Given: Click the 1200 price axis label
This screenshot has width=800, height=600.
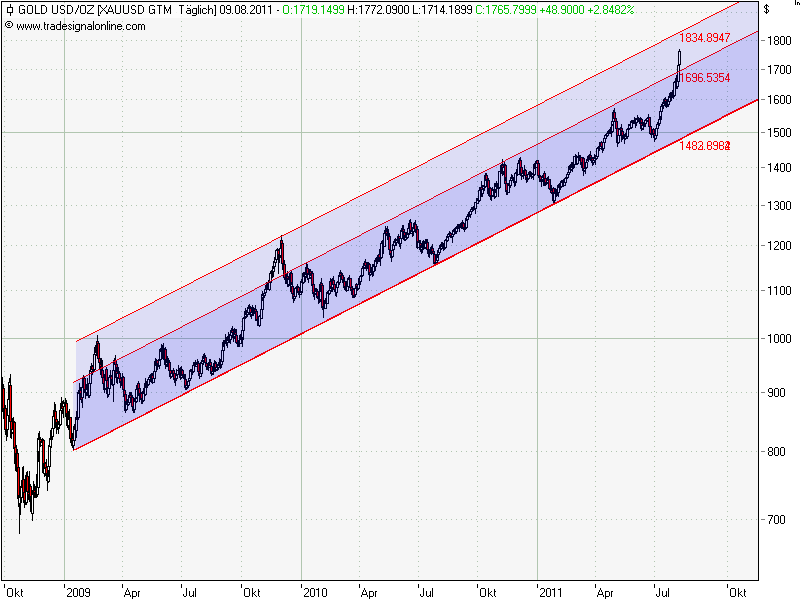Looking at the screenshot, I should click(x=779, y=246).
